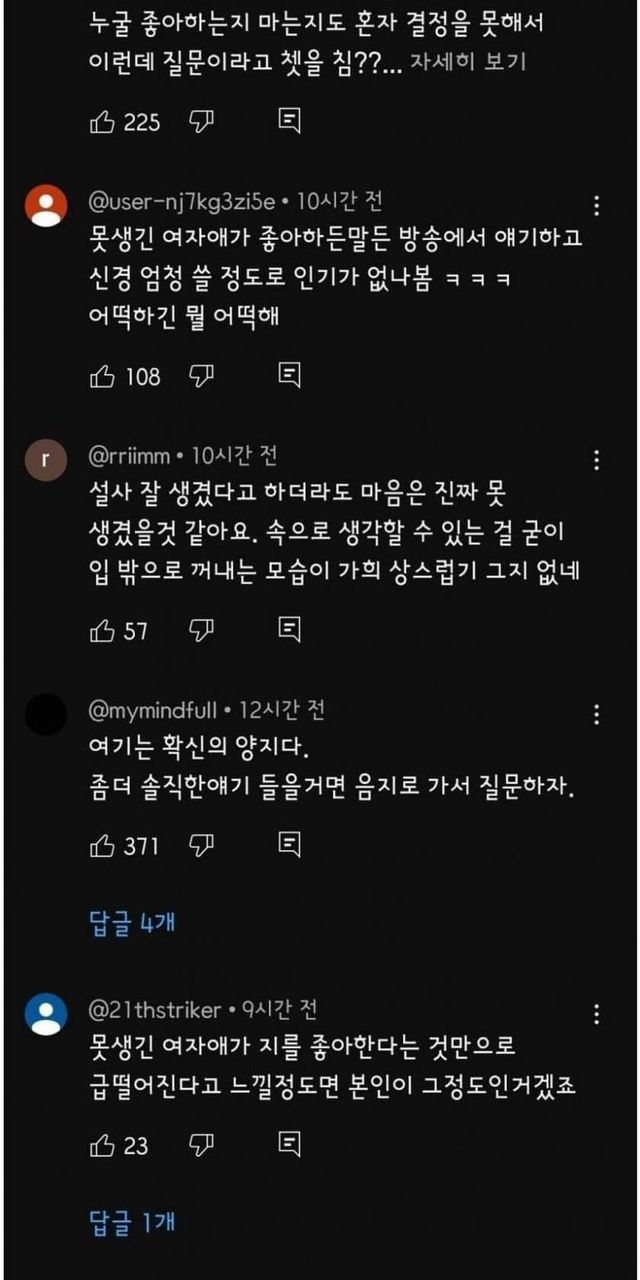Reply to @user-nj7kg3zi5e comment
The height and width of the screenshot is (1280, 640).
click(289, 377)
